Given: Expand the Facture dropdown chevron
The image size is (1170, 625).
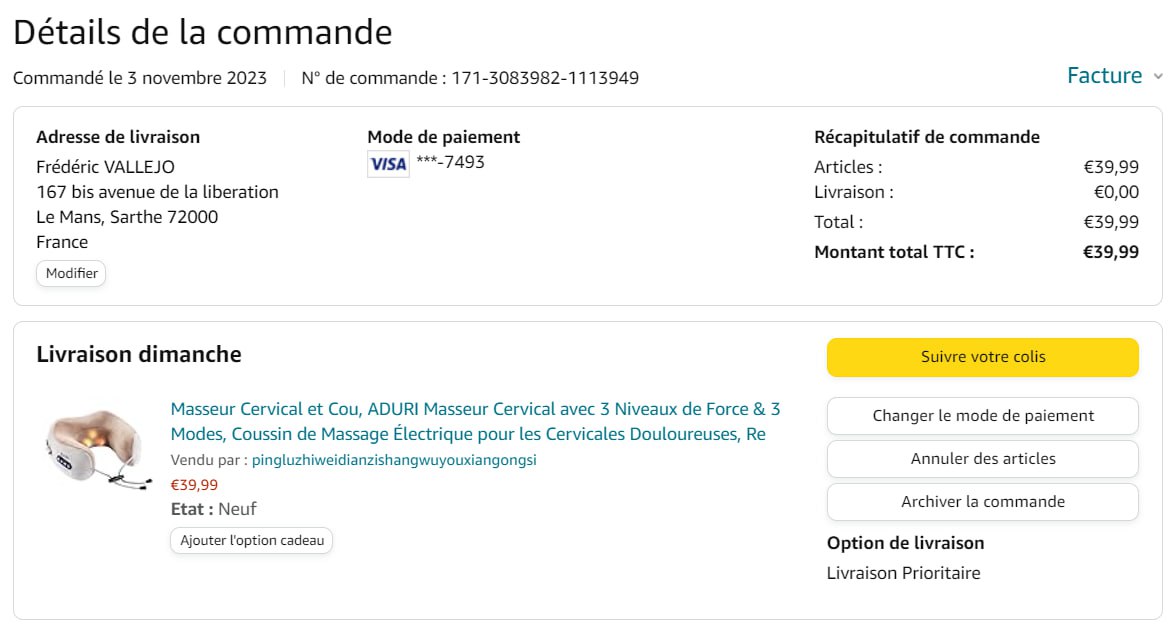Looking at the screenshot, I should point(1158,77).
